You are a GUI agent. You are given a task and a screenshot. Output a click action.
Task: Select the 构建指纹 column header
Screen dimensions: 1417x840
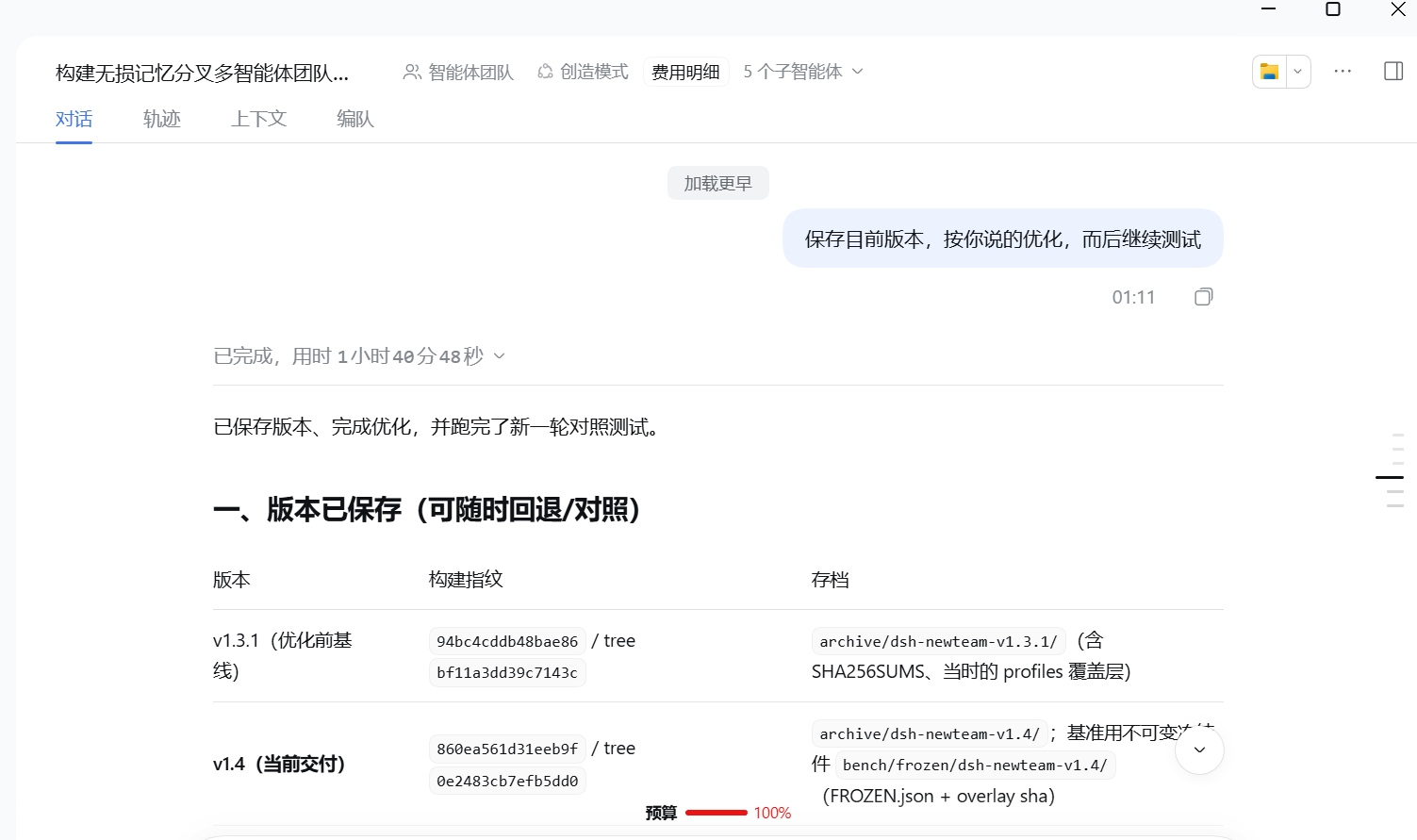466,580
